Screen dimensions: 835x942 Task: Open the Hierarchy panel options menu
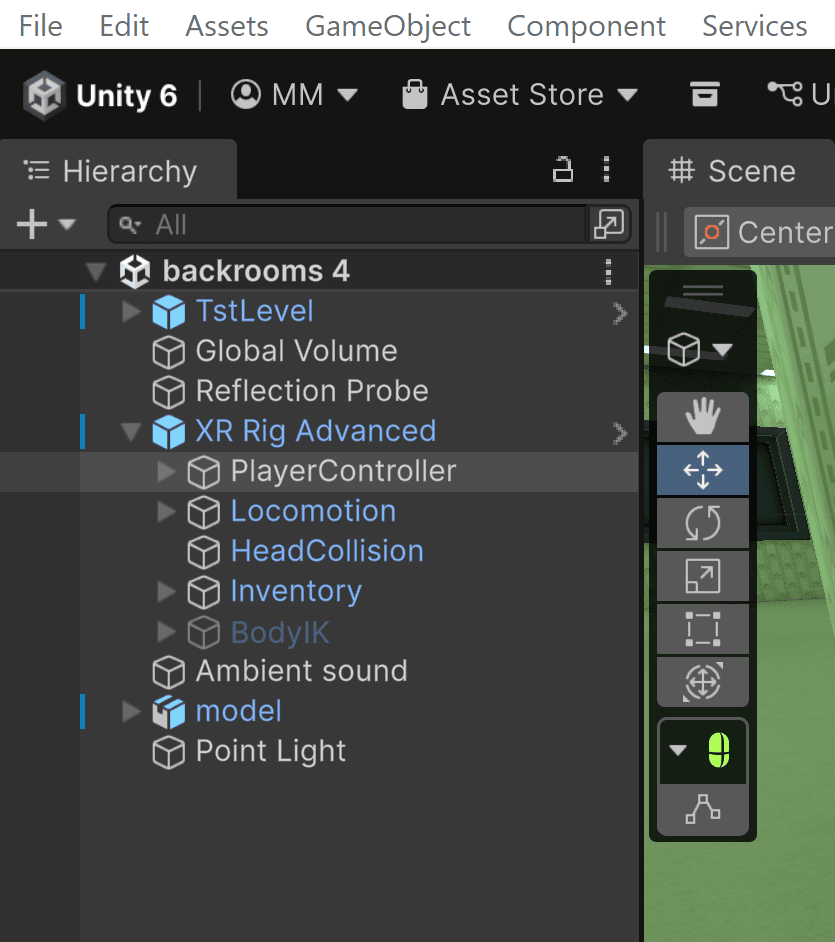pyautogui.click(x=607, y=169)
